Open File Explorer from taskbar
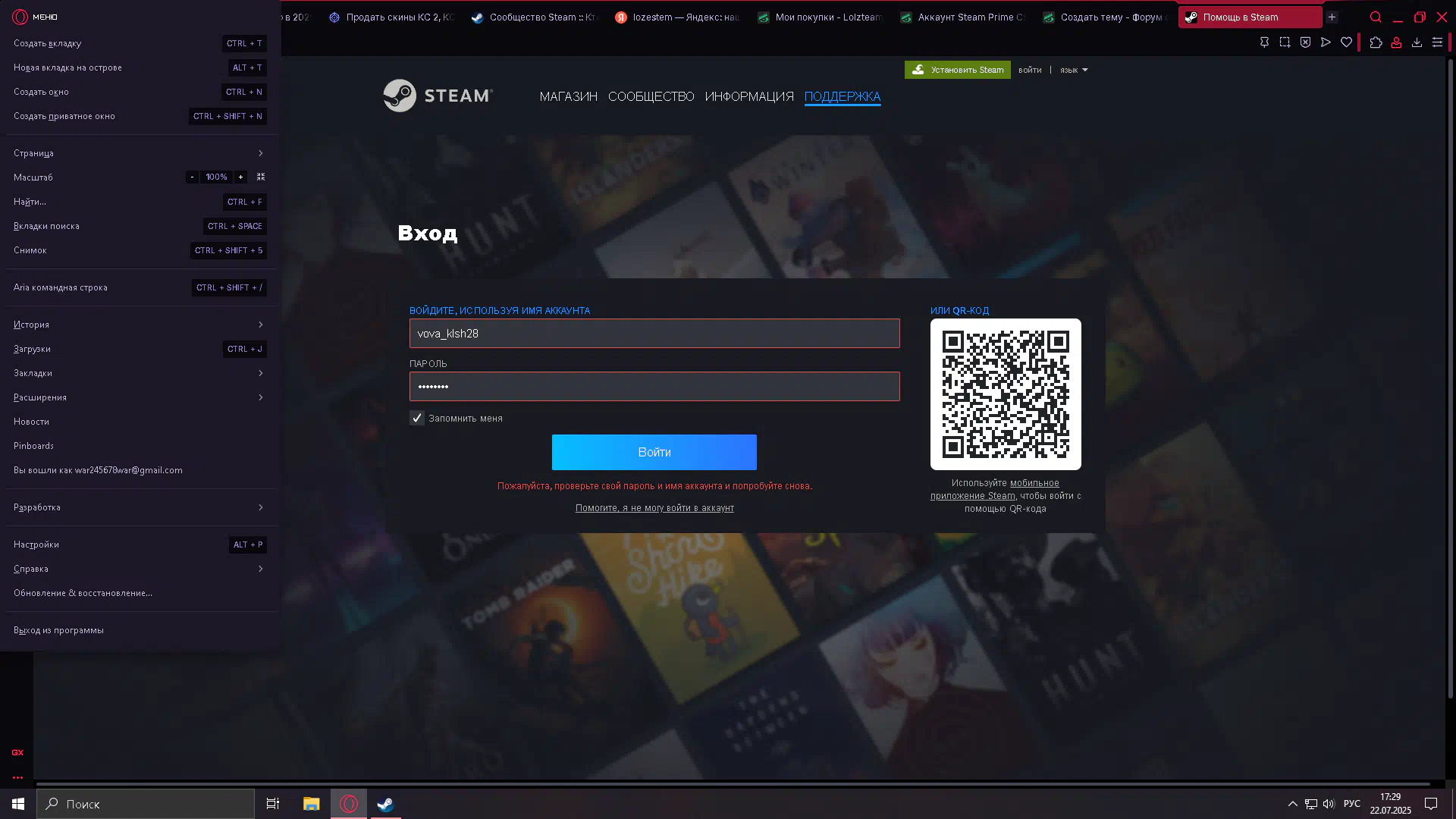Viewport: 1456px width, 819px height. tap(311, 804)
